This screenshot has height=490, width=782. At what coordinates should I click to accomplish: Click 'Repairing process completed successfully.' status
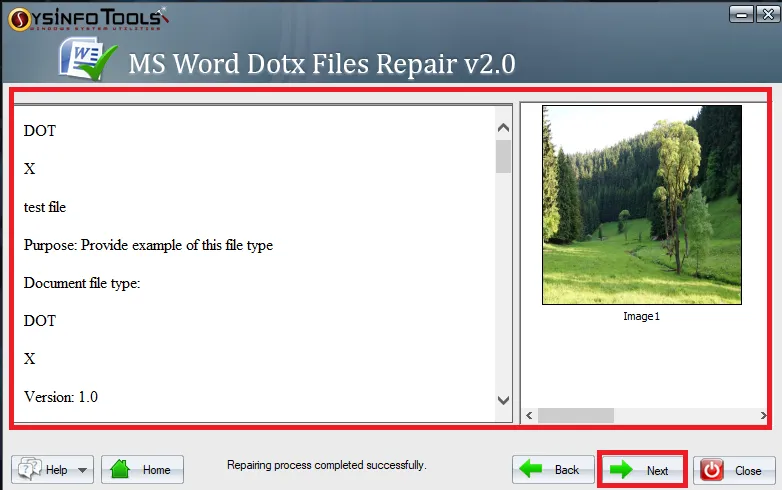point(327,465)
